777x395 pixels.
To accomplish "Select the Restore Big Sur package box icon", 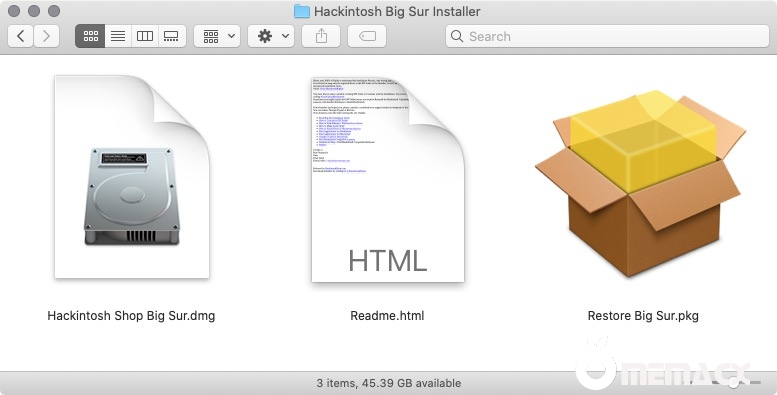I will [x=640, y=183].
